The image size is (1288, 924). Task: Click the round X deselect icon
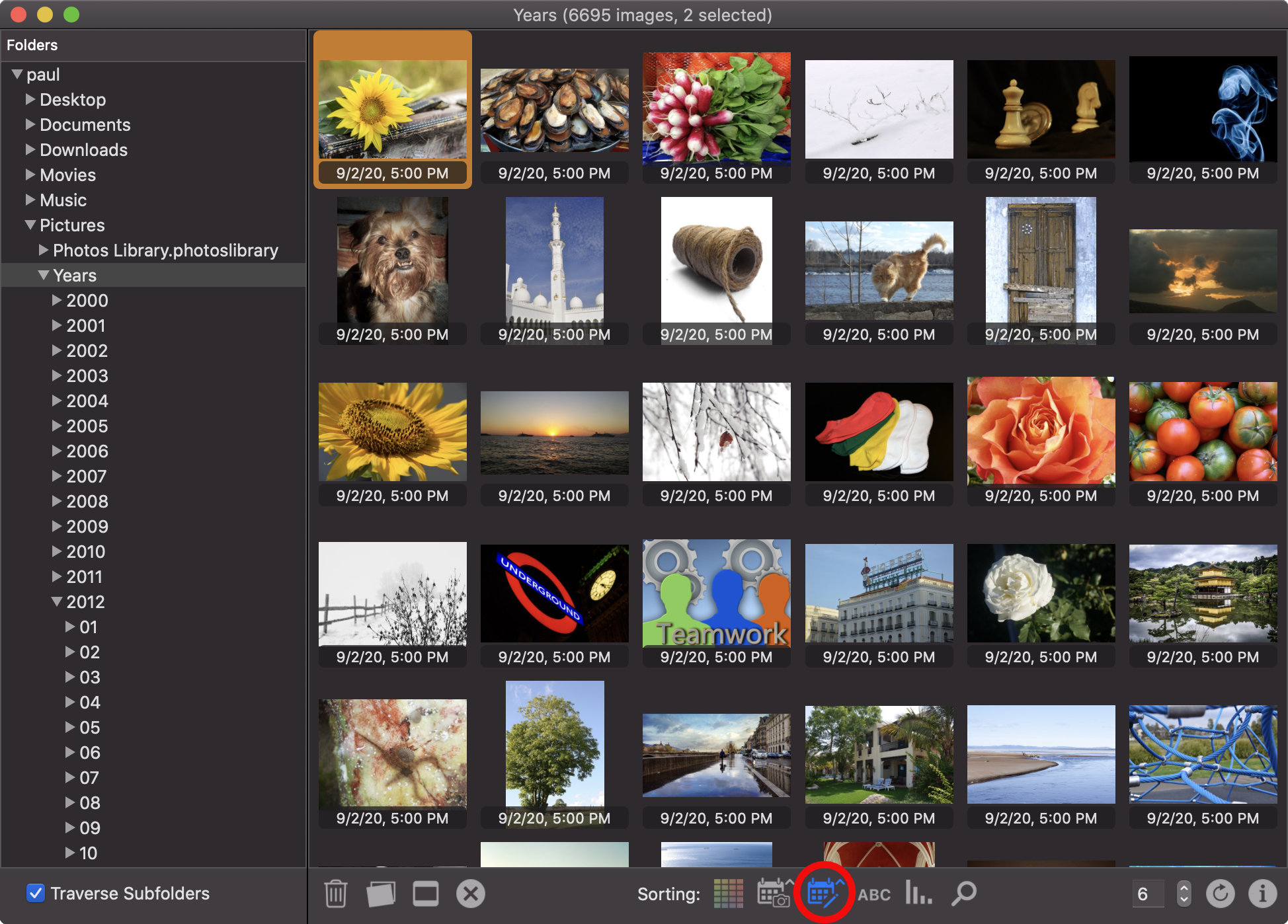coord(470,894)
